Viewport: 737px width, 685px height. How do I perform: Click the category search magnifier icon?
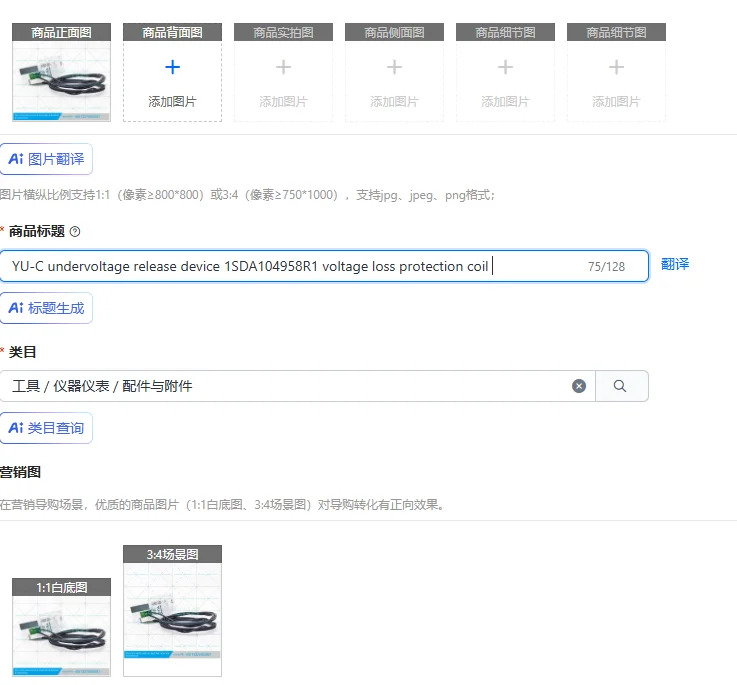pos(620,386)
